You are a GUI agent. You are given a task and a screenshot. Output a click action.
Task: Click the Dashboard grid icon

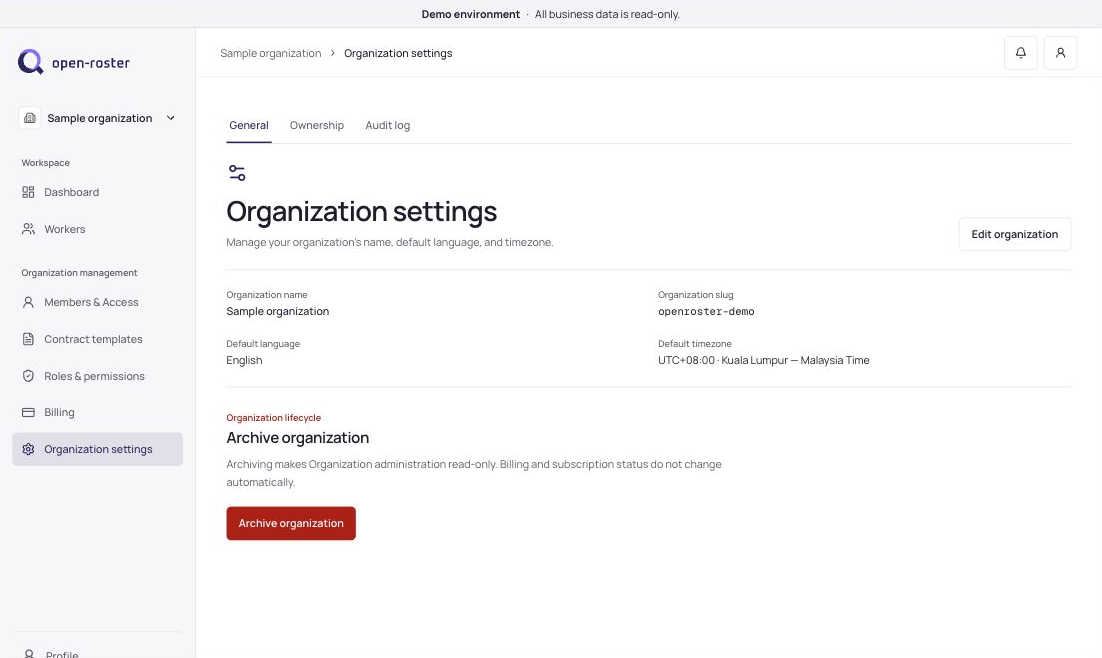pos(28,192)
